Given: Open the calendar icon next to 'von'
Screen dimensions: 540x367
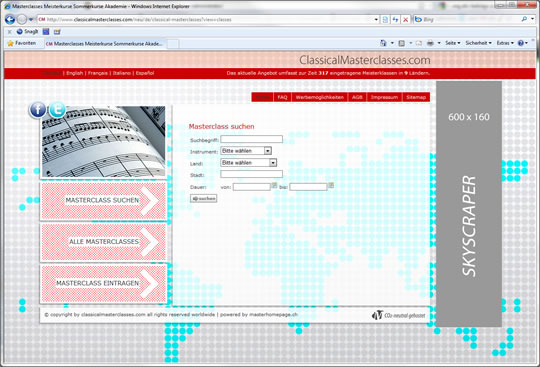Looking at the screenshot, I should tap(274, 185).
